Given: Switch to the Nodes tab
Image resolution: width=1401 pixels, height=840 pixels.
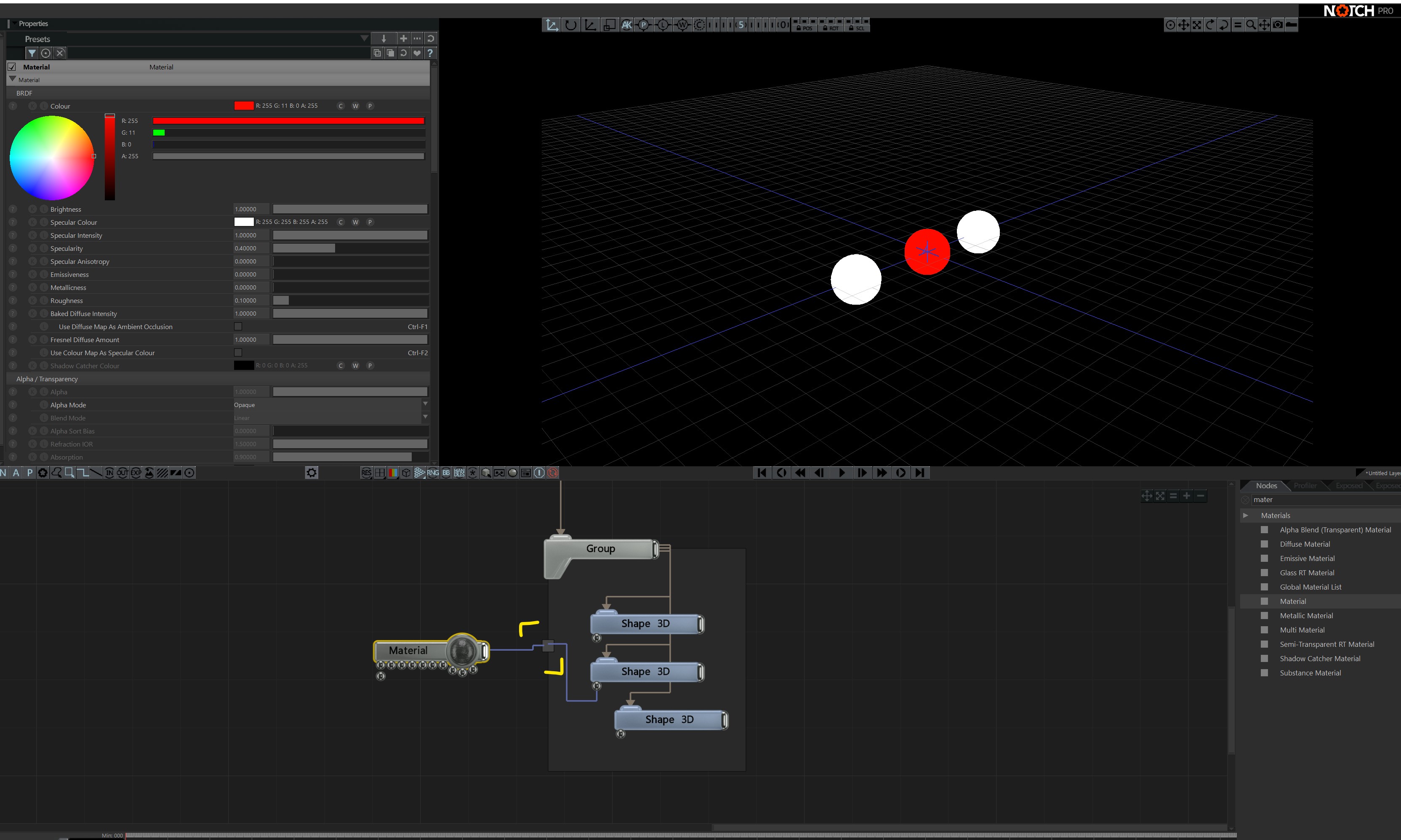Looking at the screenshot, I should pos(1266,486).
